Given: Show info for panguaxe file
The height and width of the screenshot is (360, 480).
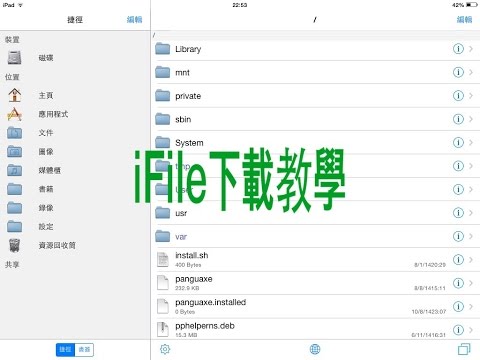Looking at the screenshot, I should [458, 283].
